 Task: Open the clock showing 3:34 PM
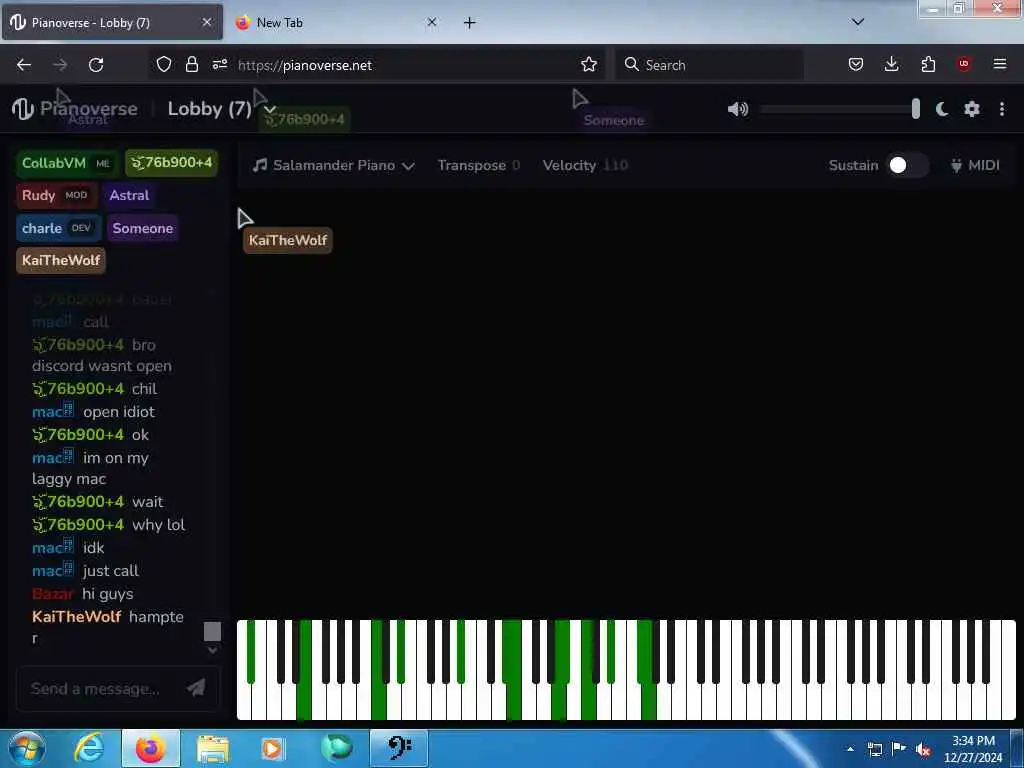973,749
